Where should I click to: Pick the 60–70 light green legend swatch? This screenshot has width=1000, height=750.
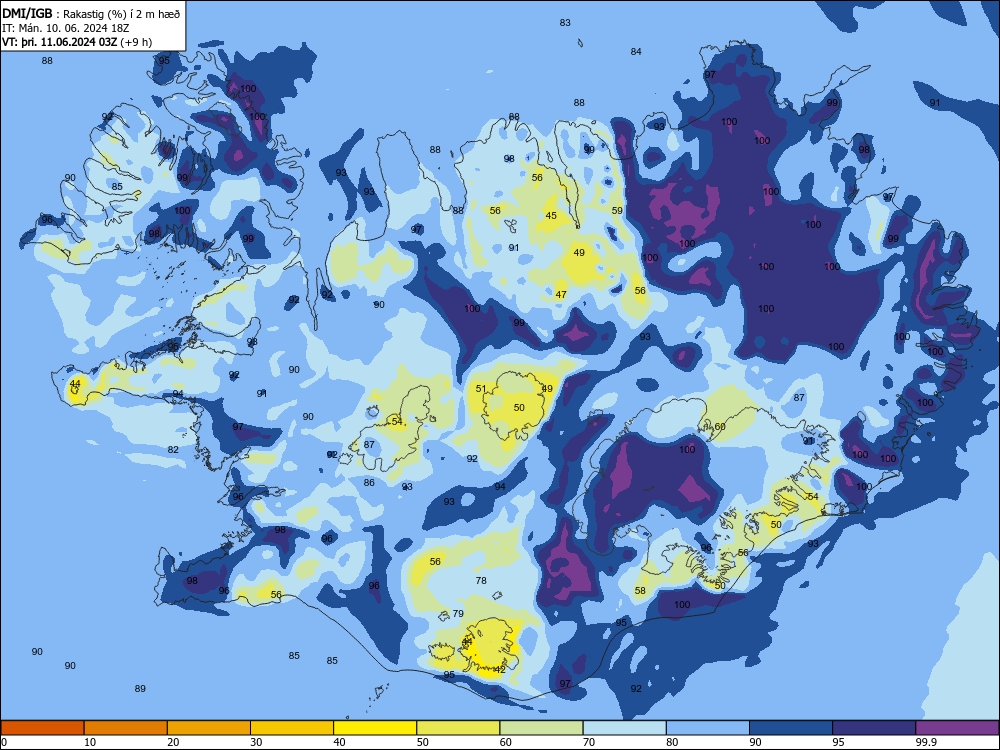pyautogui.click(x=541, y=728)
